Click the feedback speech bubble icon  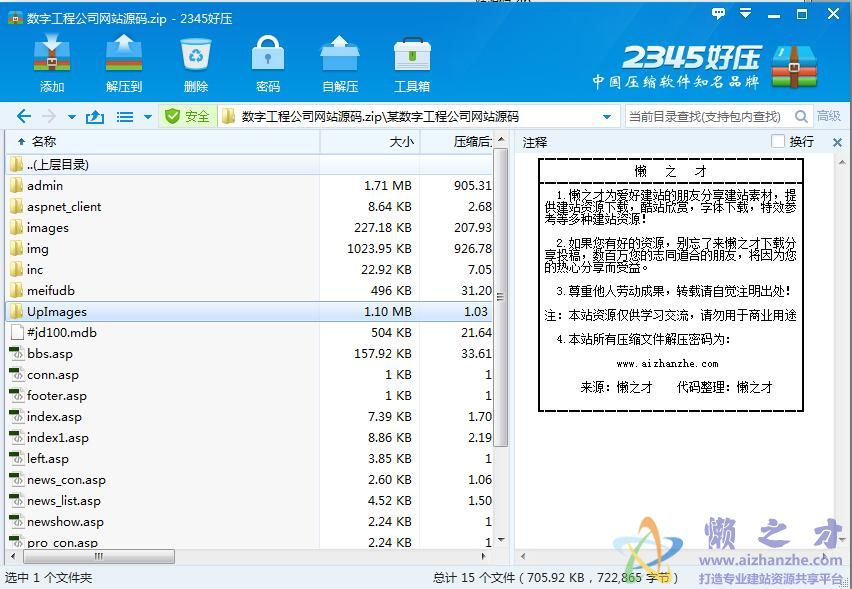pyautogui.click(x=718, y=14)
